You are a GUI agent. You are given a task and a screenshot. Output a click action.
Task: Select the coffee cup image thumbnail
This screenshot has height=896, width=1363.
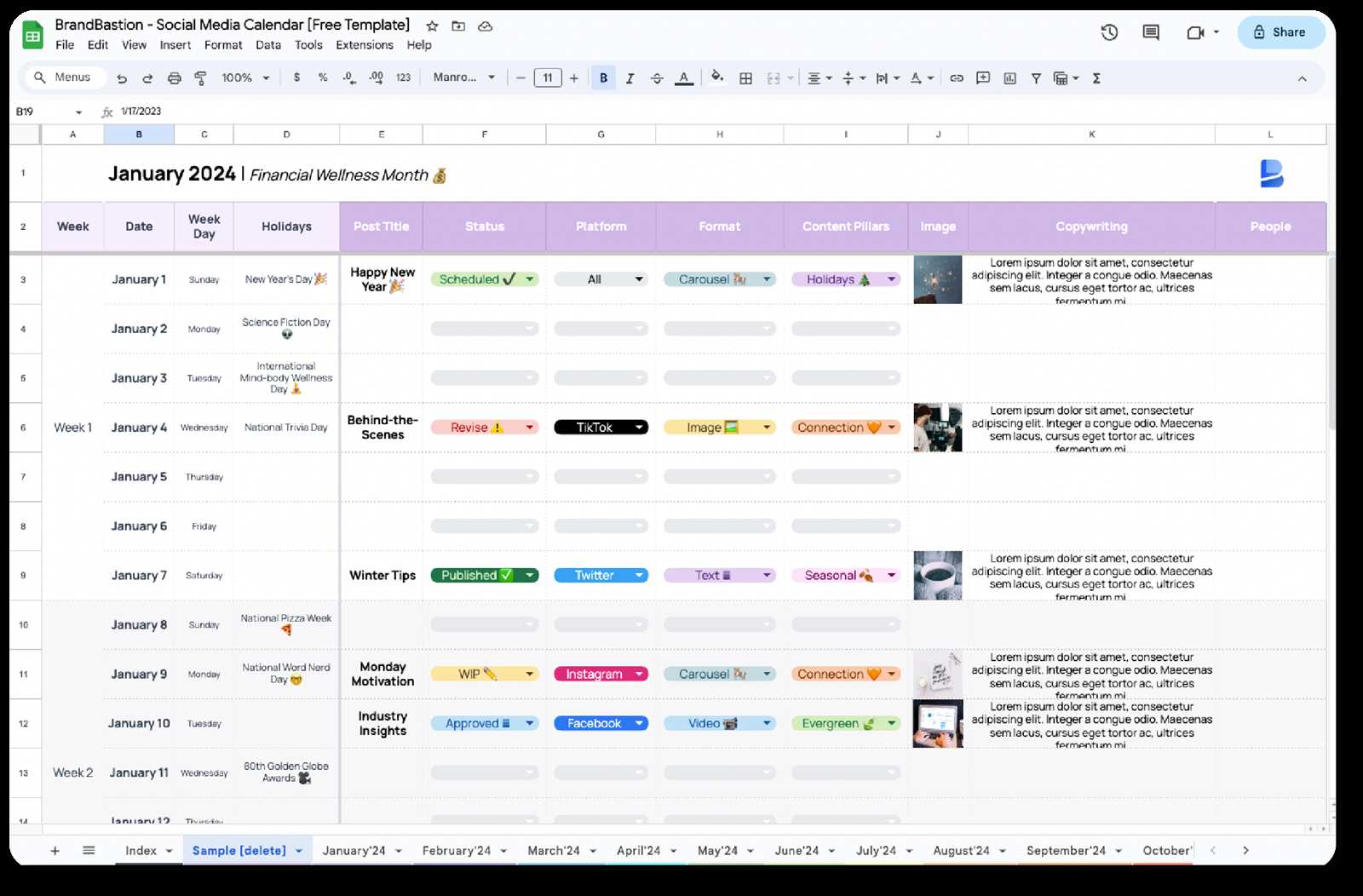(937, 575)
